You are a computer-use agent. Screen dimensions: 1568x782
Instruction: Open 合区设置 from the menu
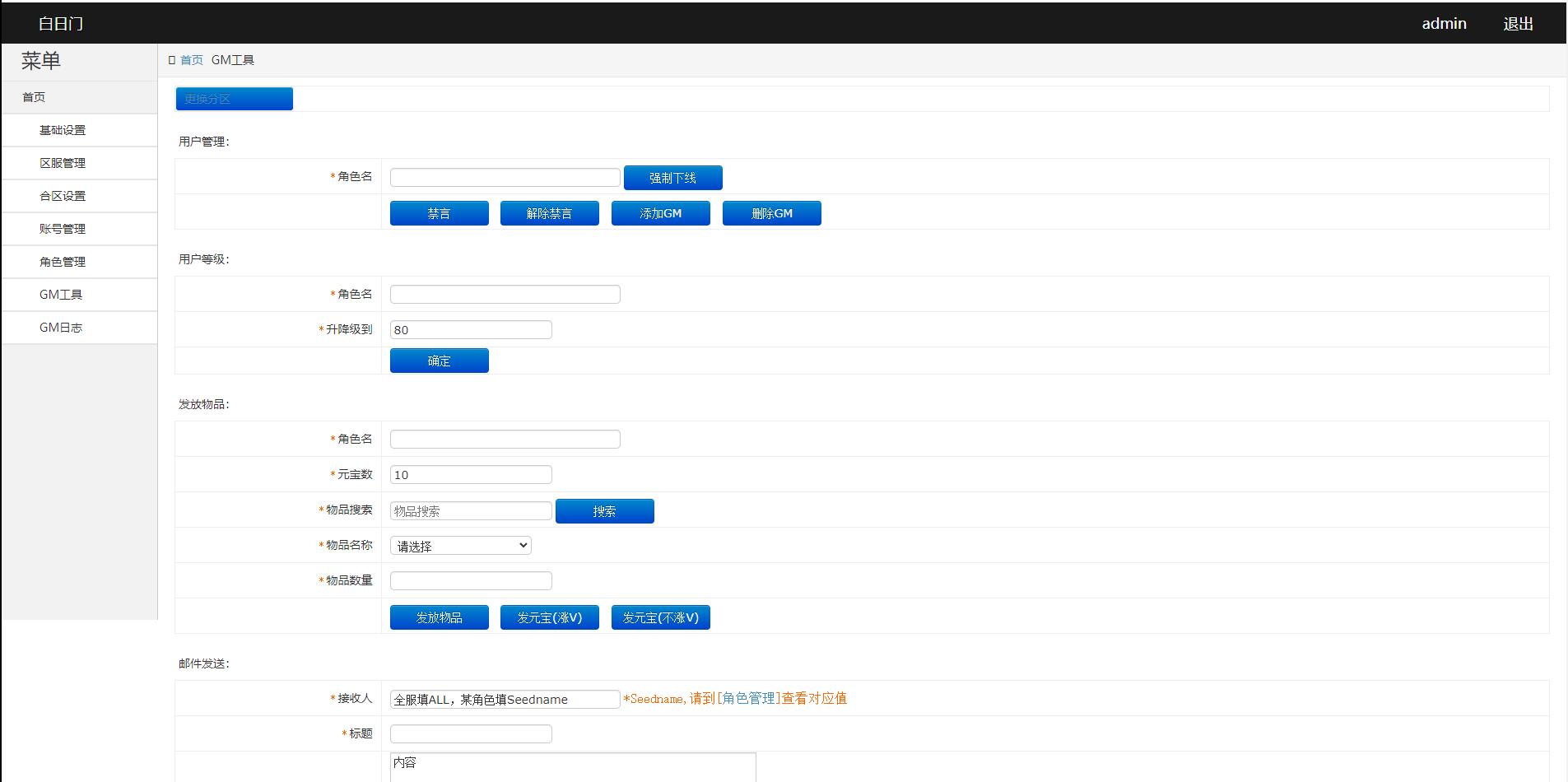click(x=62, y=195)
